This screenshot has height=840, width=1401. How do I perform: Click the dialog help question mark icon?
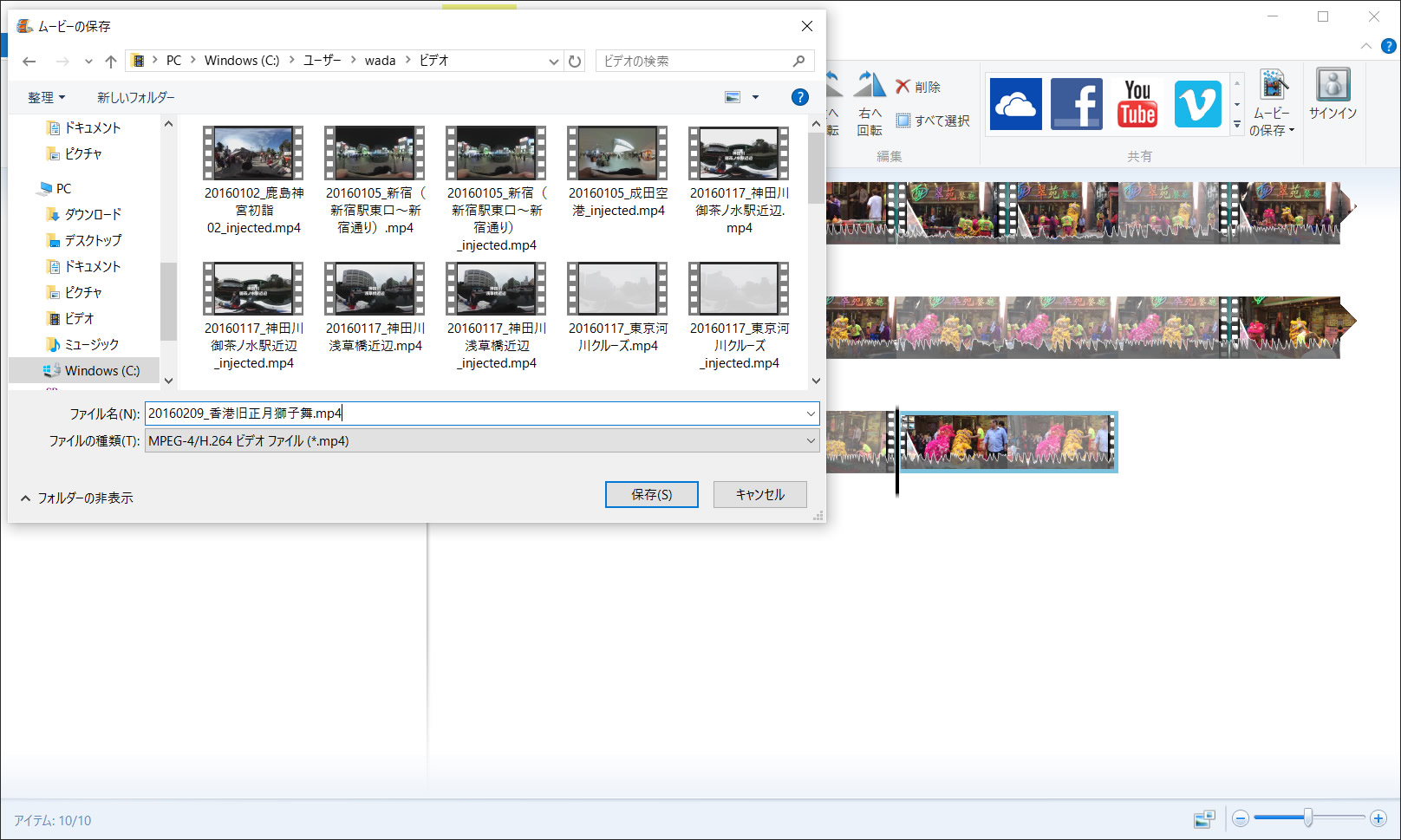[799, 97]
